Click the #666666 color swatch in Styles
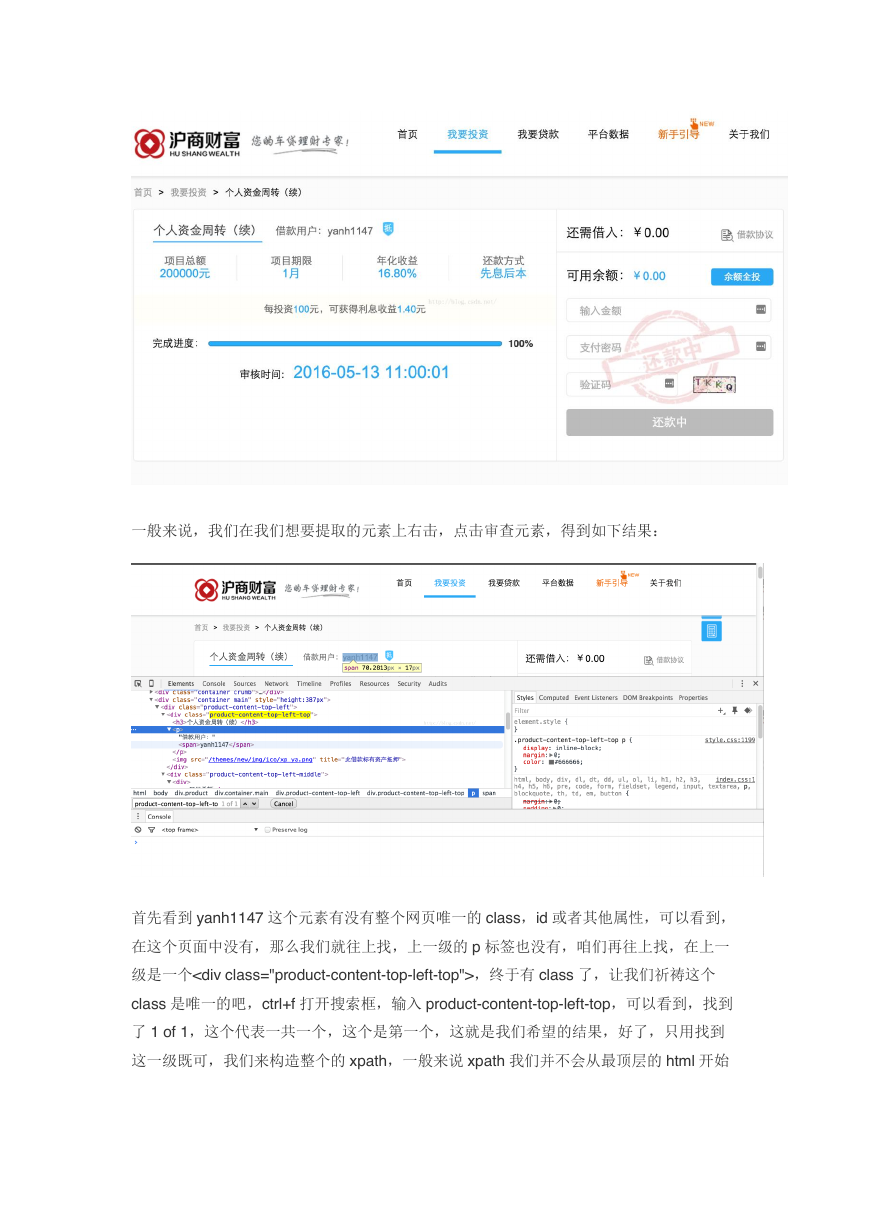The height and width of the screenshot is (1228, 869). point(551,762)
